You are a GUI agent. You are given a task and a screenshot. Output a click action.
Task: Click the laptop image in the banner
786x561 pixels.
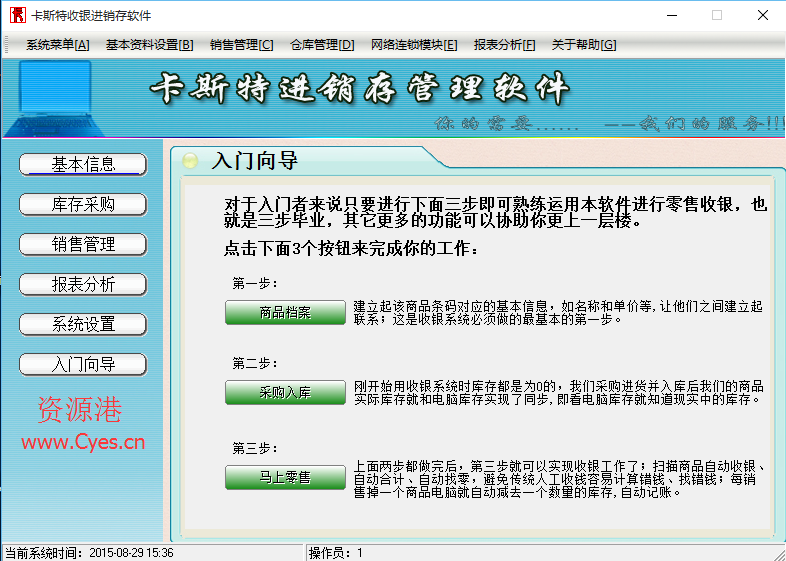tap(55, 98)
